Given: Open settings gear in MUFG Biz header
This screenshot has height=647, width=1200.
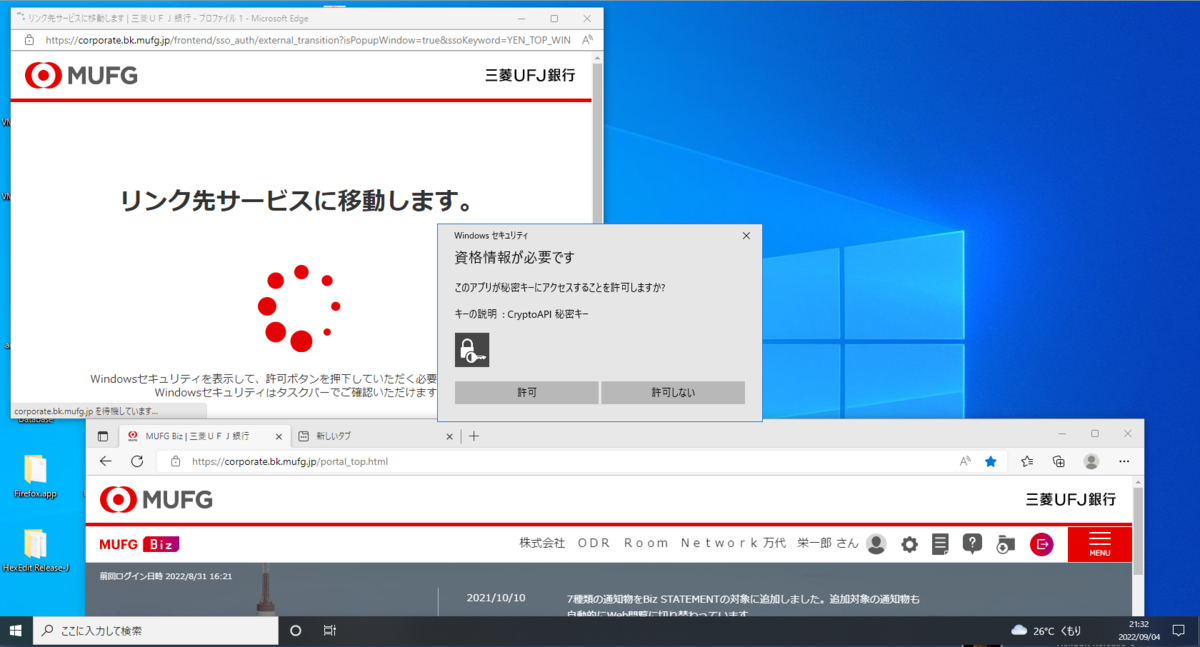Looking at the screenshot, I should [x=909, y=544].
